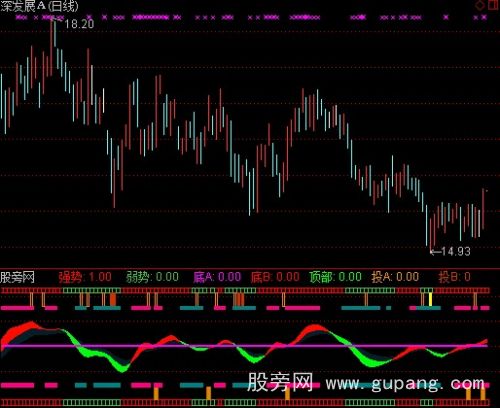Click the magenta horizontal zero line in oscillator
Image resolution: width=500 pixels, height=408 pixels.
(x=244, y=346)
